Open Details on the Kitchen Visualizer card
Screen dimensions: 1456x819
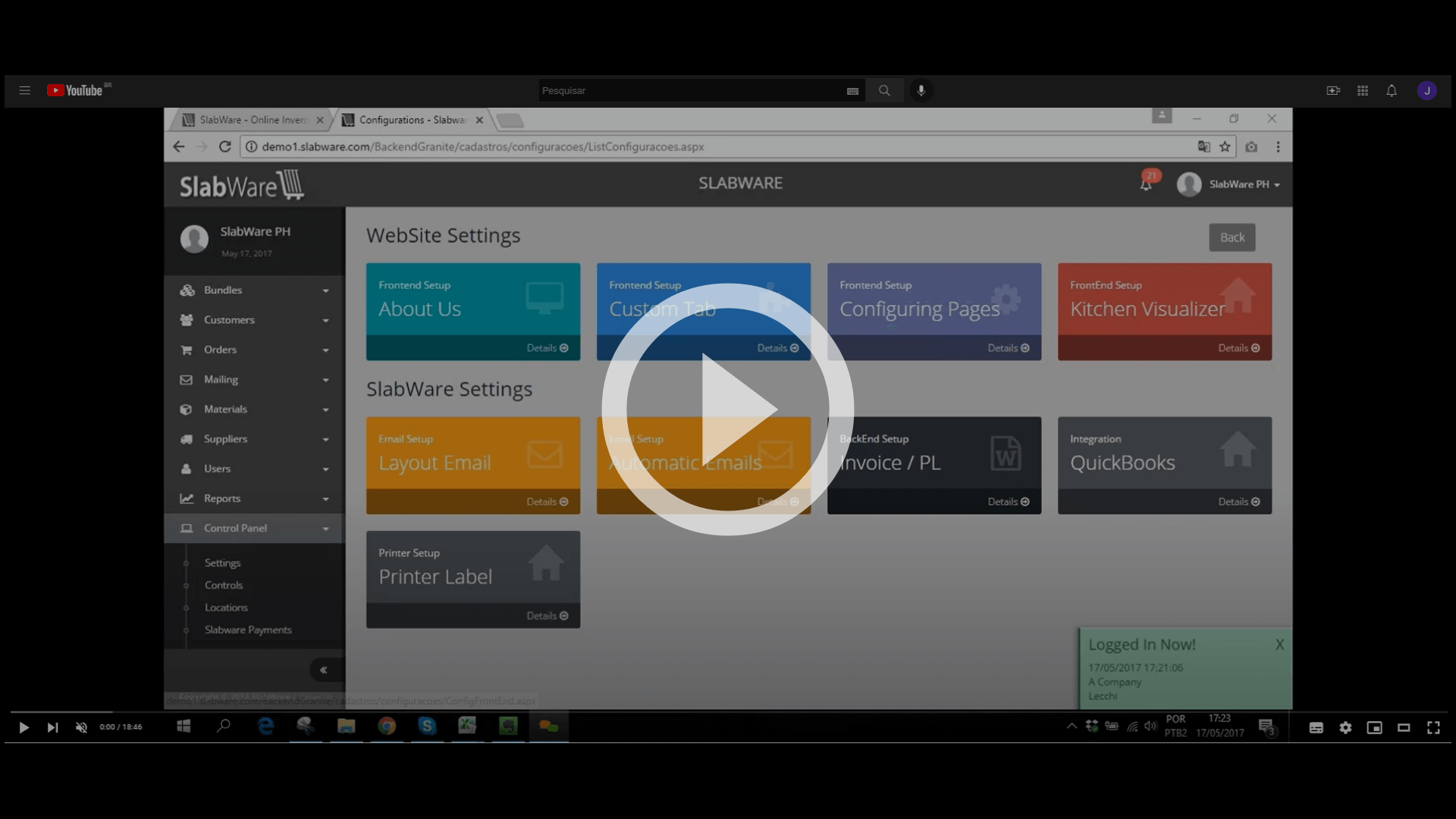pos(1238,348)
